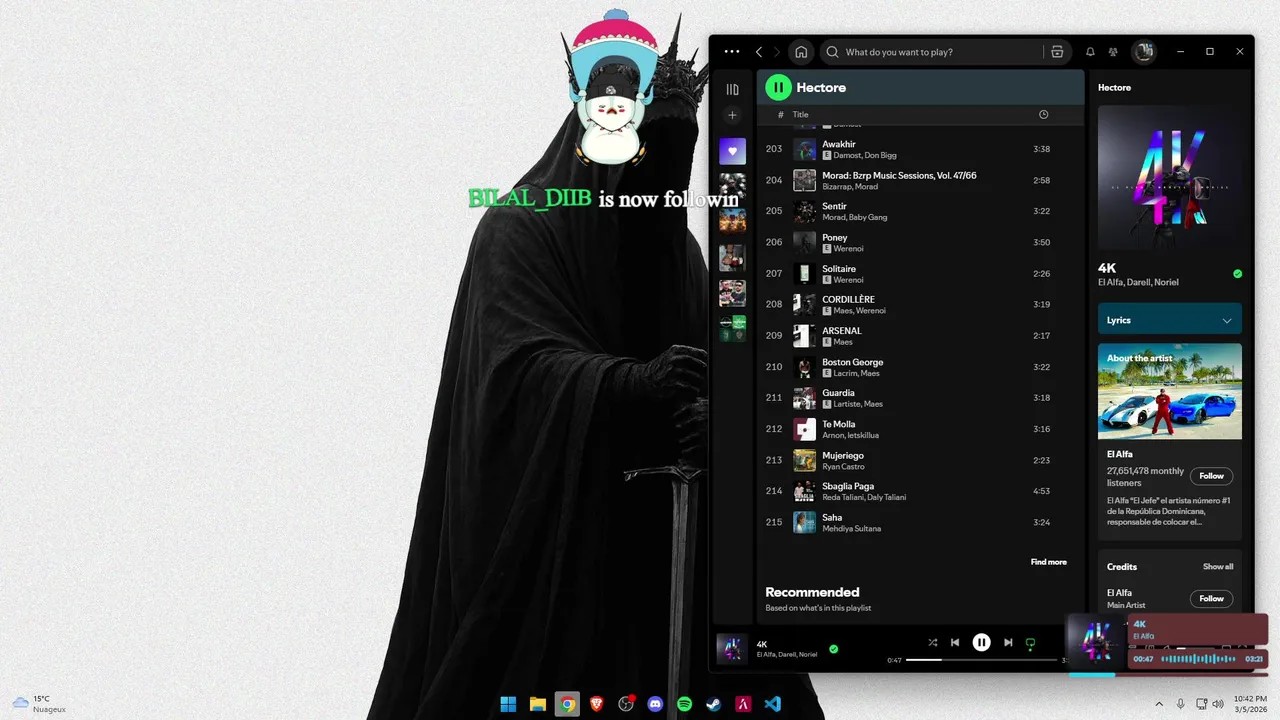Image resolution: width=1280 pixels, height=720 pixels.
Task: Open the About the artist image
Action: pyautogui.click(x=1170, y=391)
